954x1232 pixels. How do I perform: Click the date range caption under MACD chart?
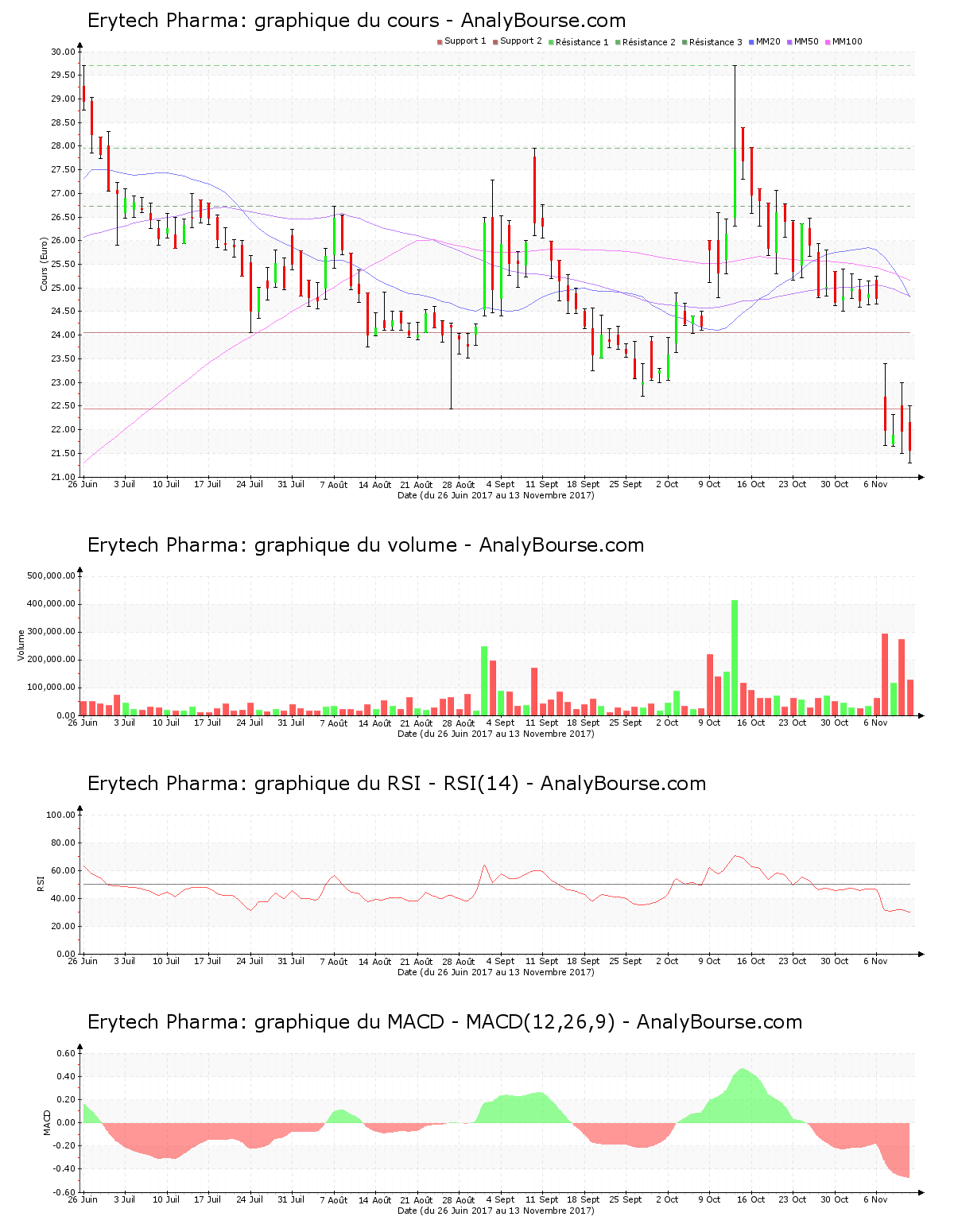[x=496, y=1211]
